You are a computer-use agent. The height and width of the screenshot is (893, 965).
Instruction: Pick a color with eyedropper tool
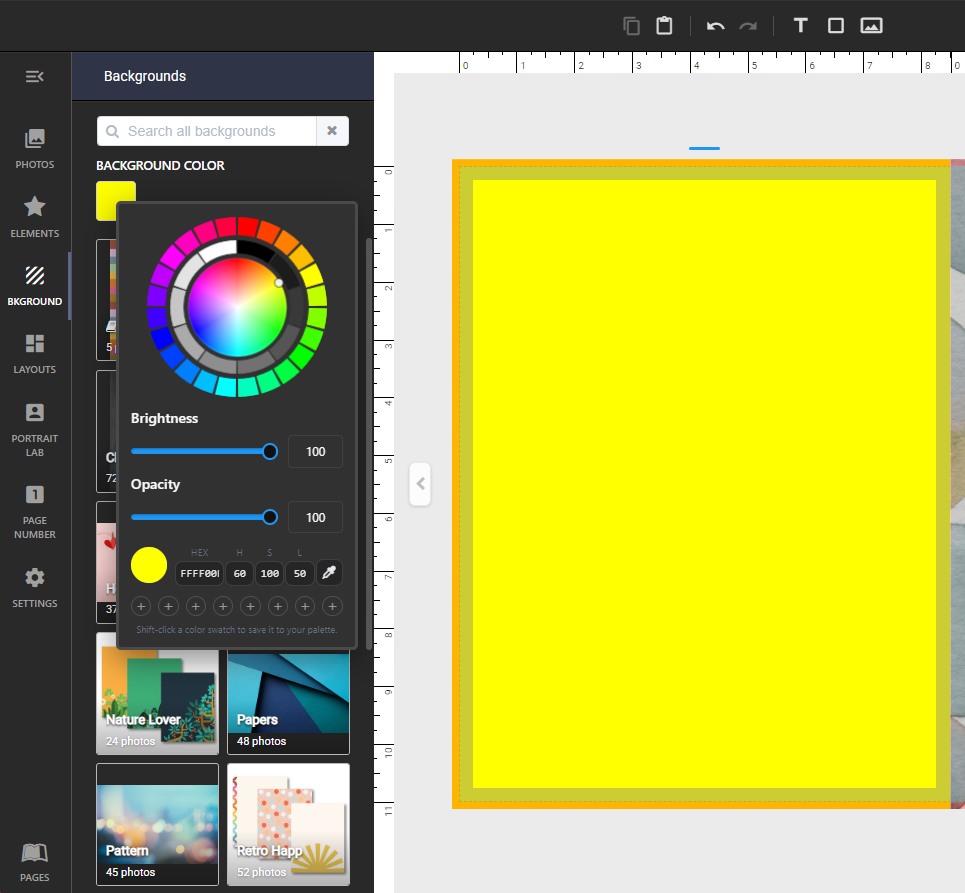(329, 573)
